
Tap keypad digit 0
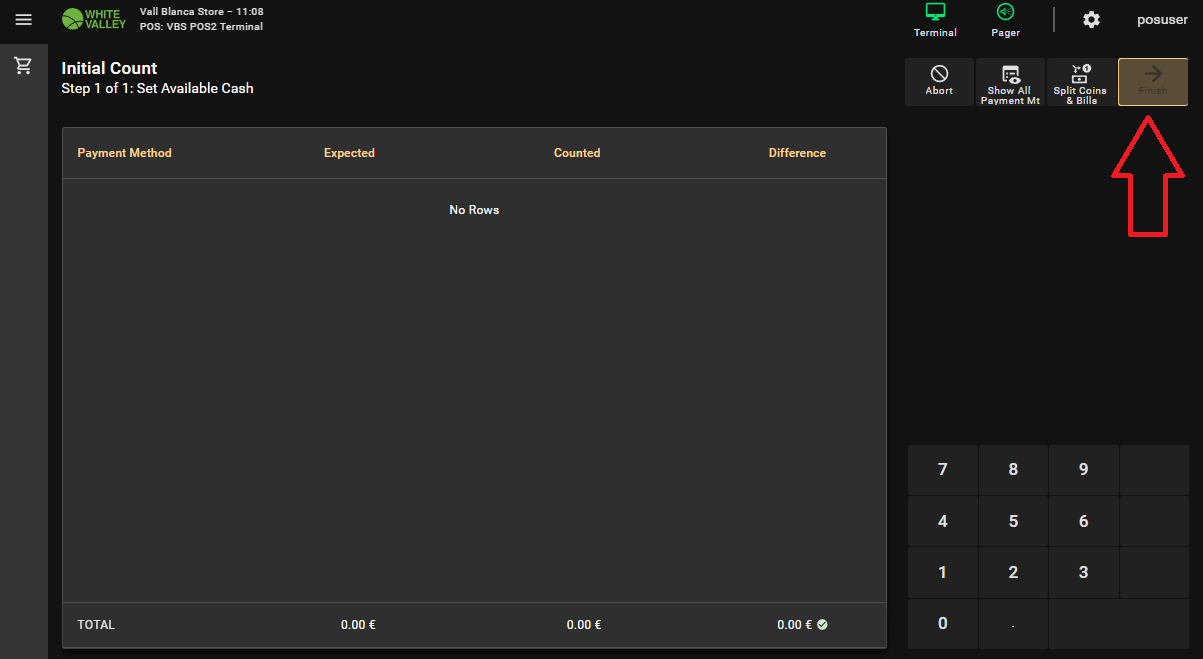(942, 624)
